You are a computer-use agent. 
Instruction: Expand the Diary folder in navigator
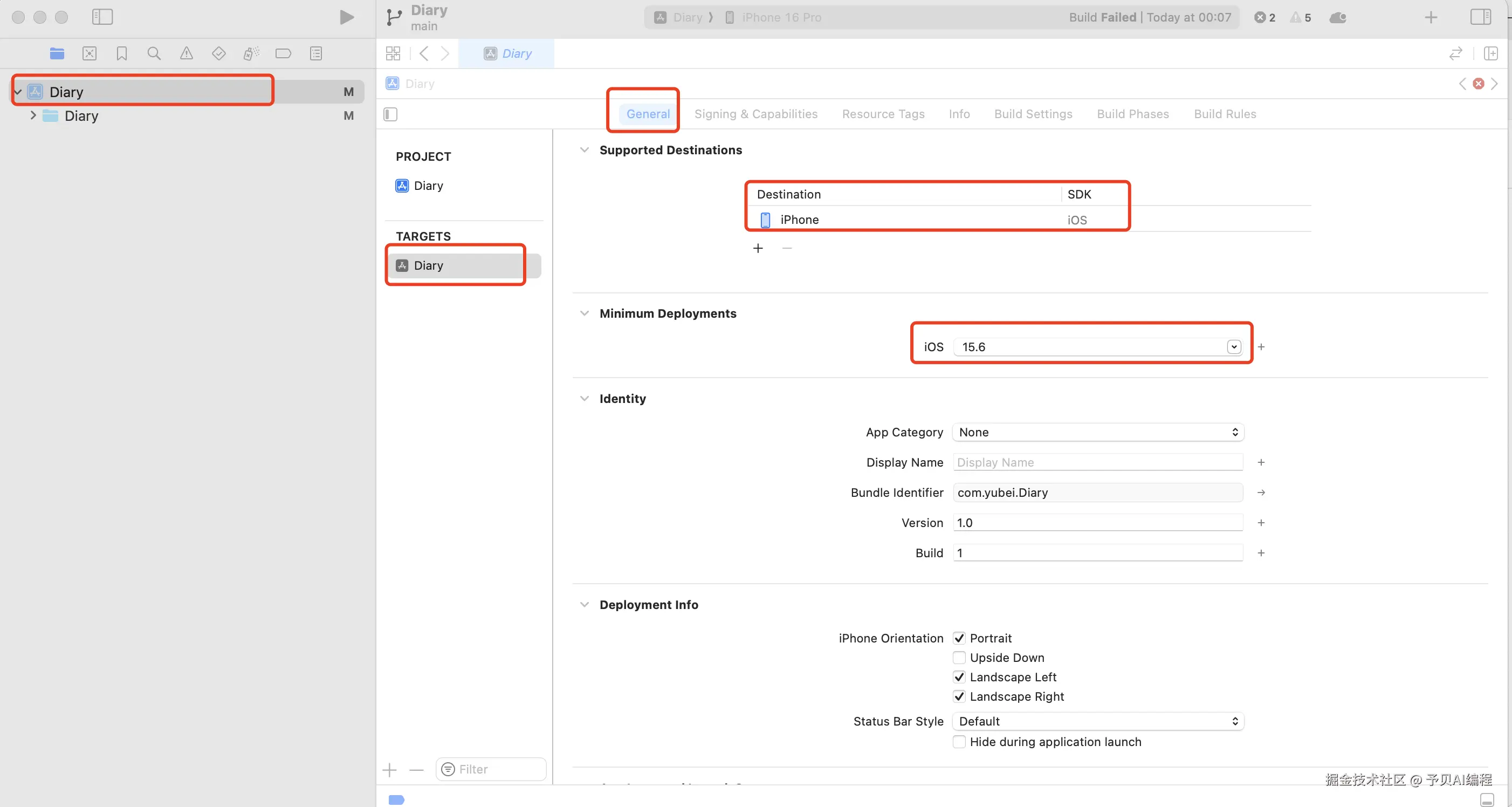pyautogui.click(x=33, y=115)
